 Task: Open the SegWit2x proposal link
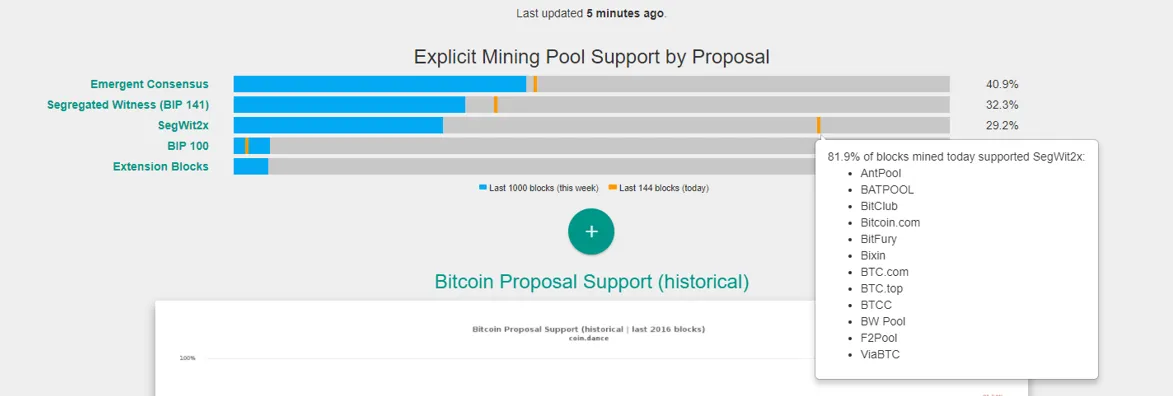click(183, 125)
